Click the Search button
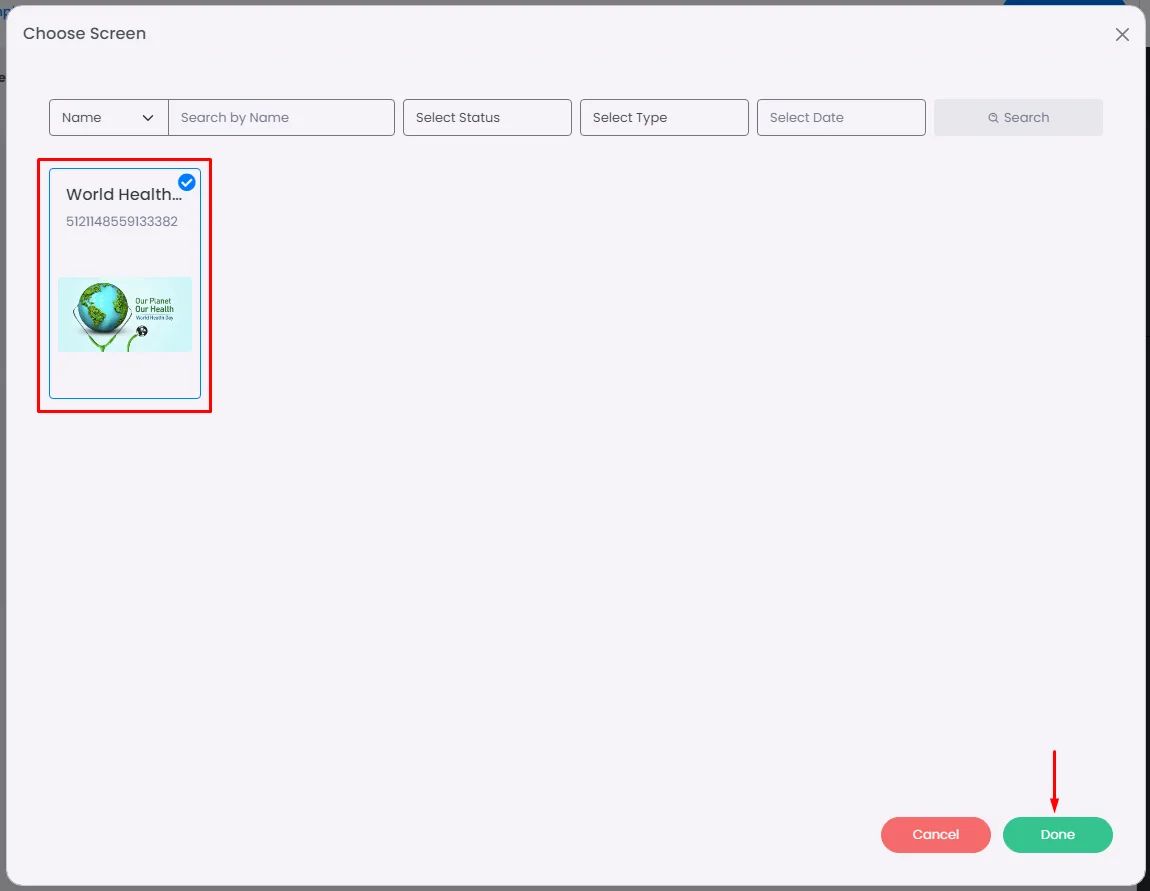Screen dimensions: 1150x891 click(x=1018, y=117)
